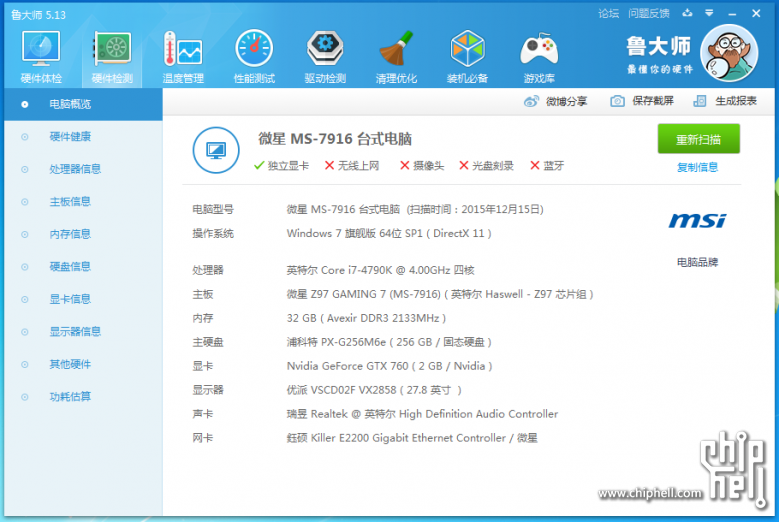Viewport: 779px width, 522px height.
Task: Click the green 重新扫描 button
Action: (699, 139)
